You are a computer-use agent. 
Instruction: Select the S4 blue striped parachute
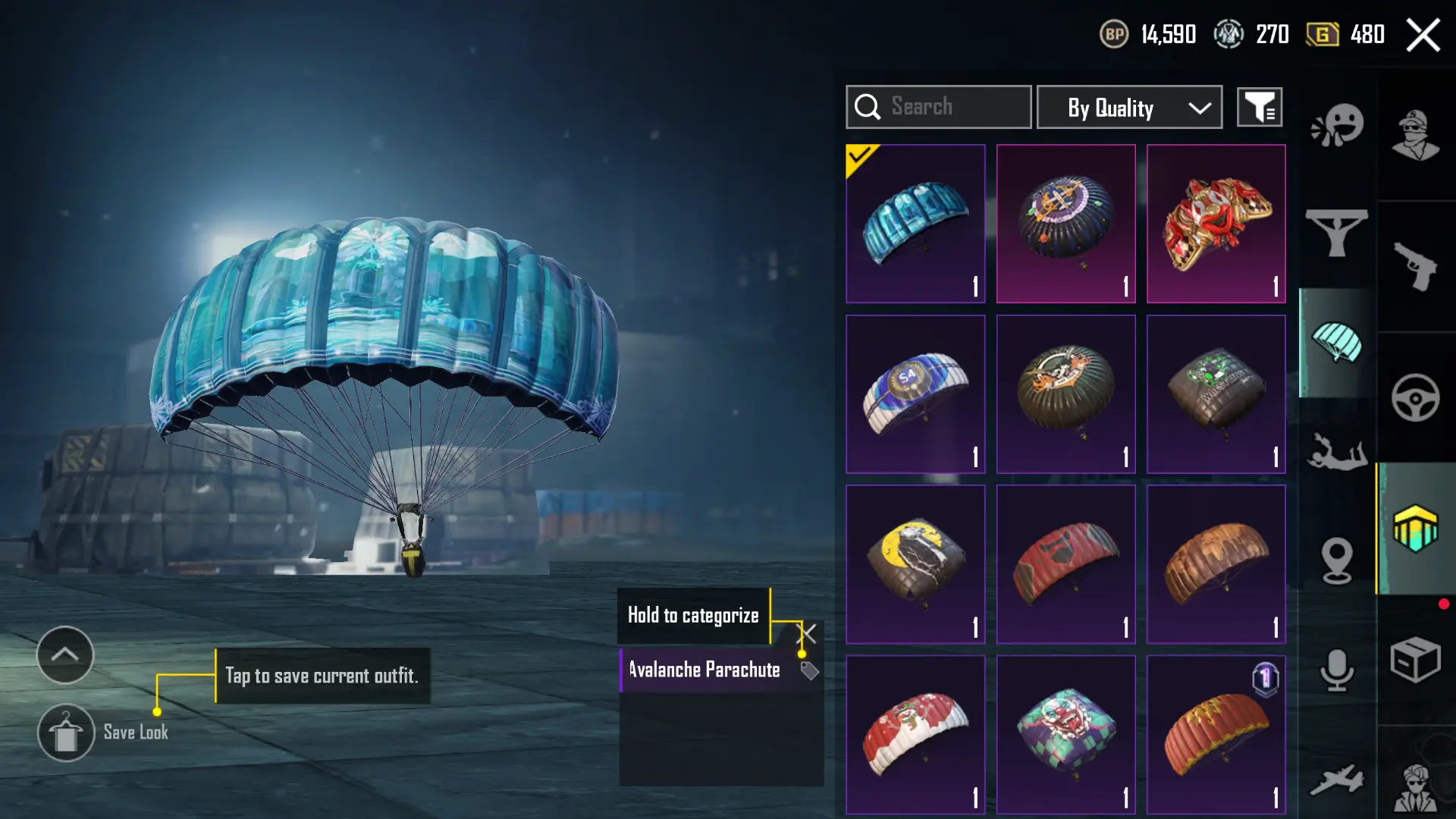pyautogui.click(x=915, y=394)
